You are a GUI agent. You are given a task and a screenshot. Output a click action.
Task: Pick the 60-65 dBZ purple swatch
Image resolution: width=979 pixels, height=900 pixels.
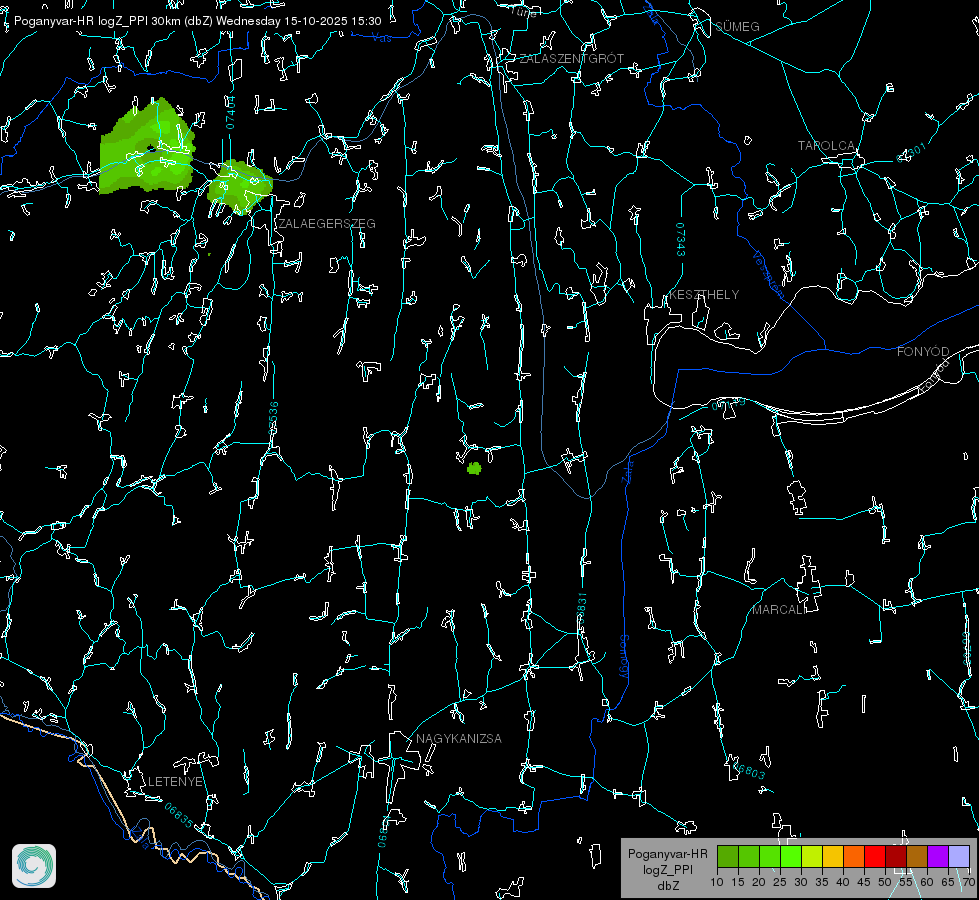click(938, 856)
